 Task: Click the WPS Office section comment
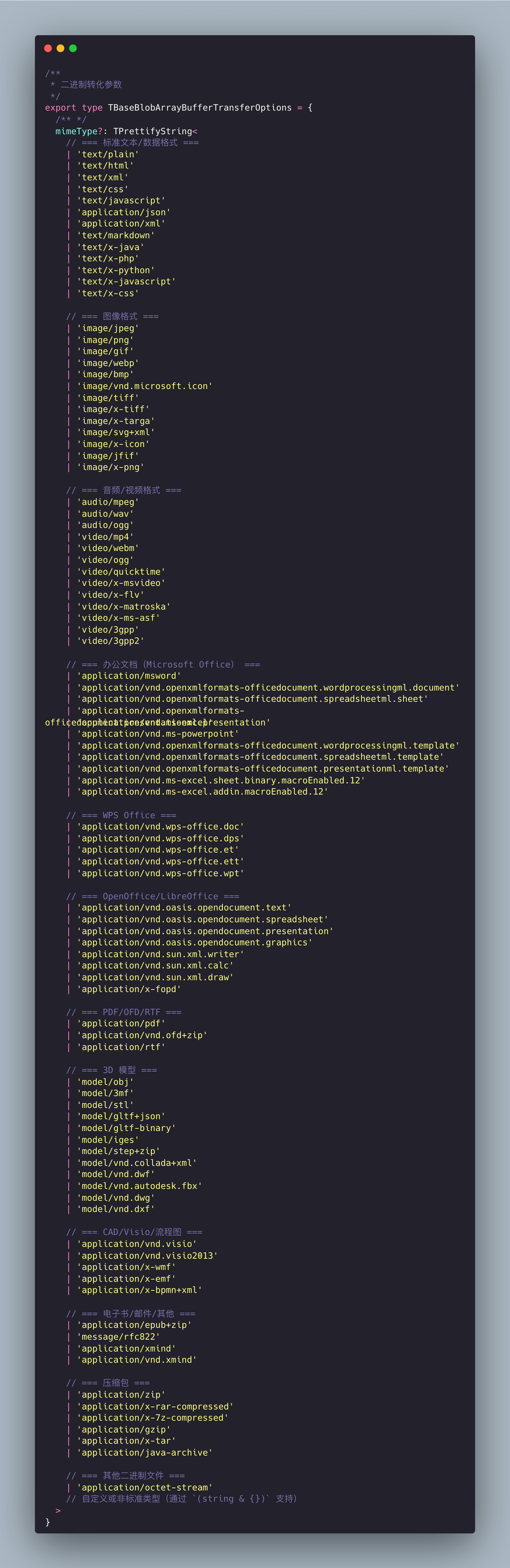(121, 815)
